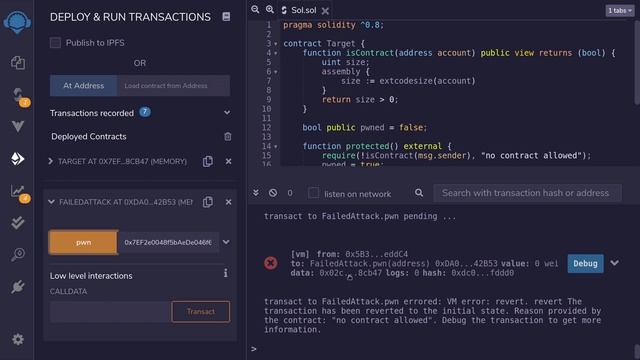Copy TARGET contract address icon
The height and width of the screenshot is (360, 640).
pos(208,161)
